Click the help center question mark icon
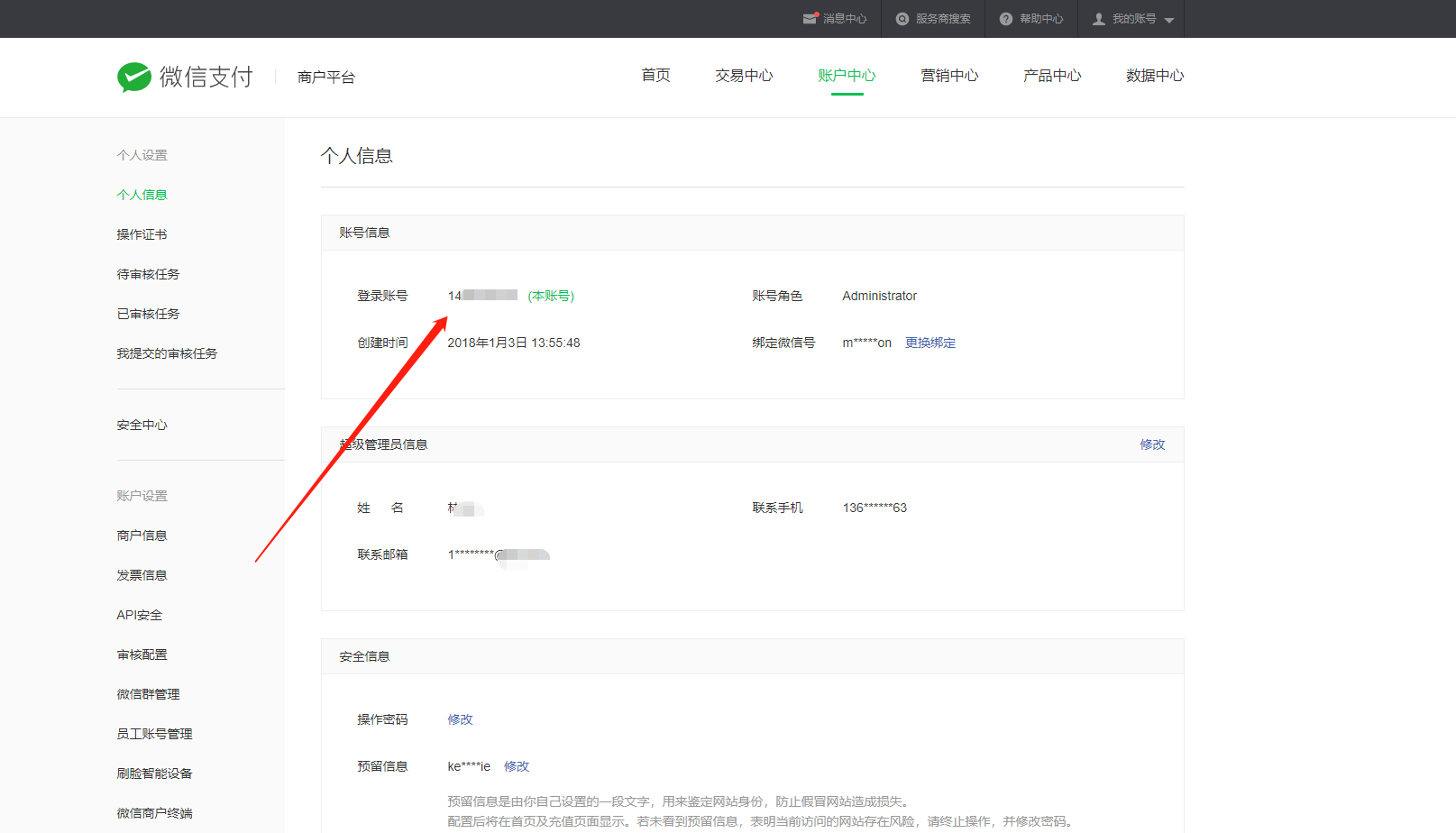The height and width of the screenshot is (833, 1456). [1006, 19]
